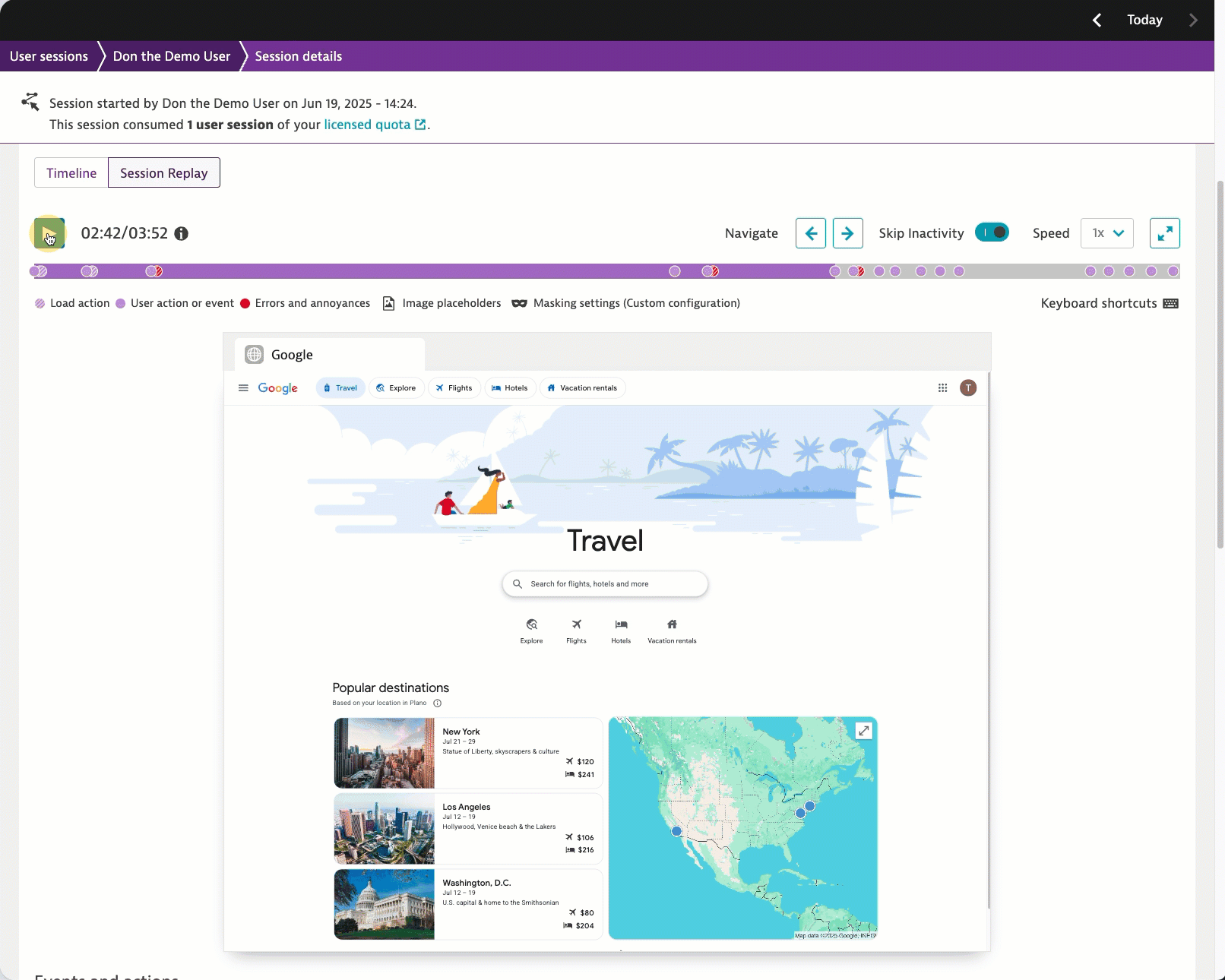Click the page vertical scrollbar

(1220, 365)
